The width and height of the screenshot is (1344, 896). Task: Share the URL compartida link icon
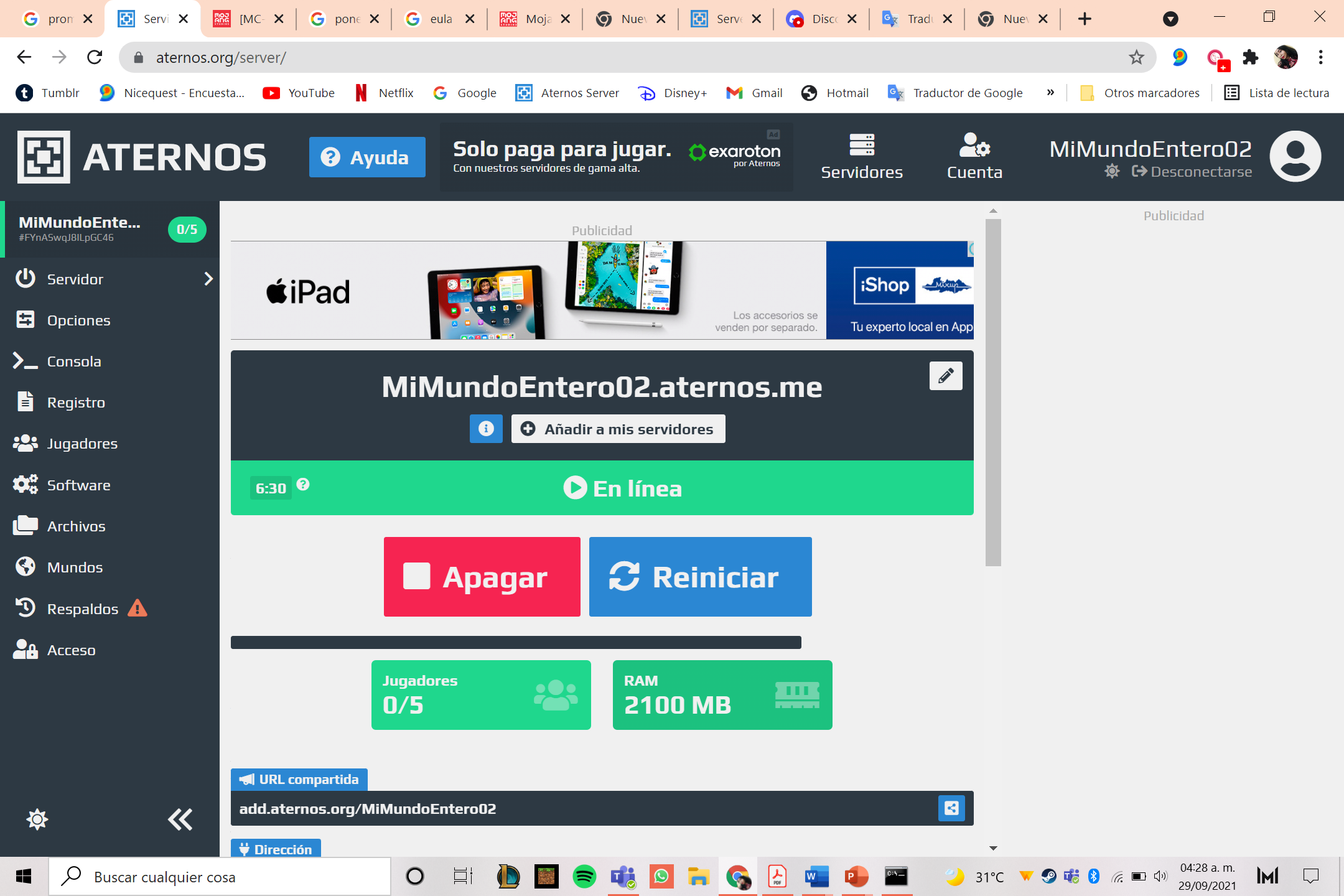pos(951,808)
